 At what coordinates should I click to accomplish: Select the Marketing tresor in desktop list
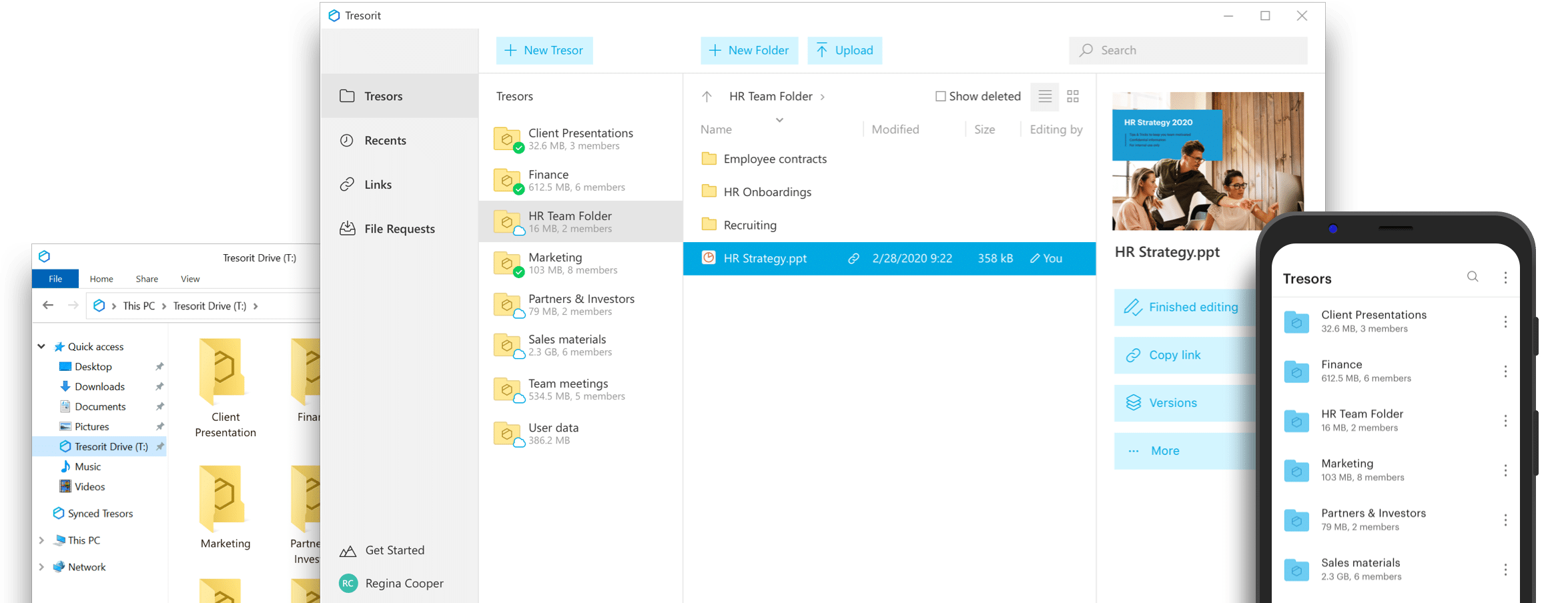pyautogui.click(x=580, y=263)
